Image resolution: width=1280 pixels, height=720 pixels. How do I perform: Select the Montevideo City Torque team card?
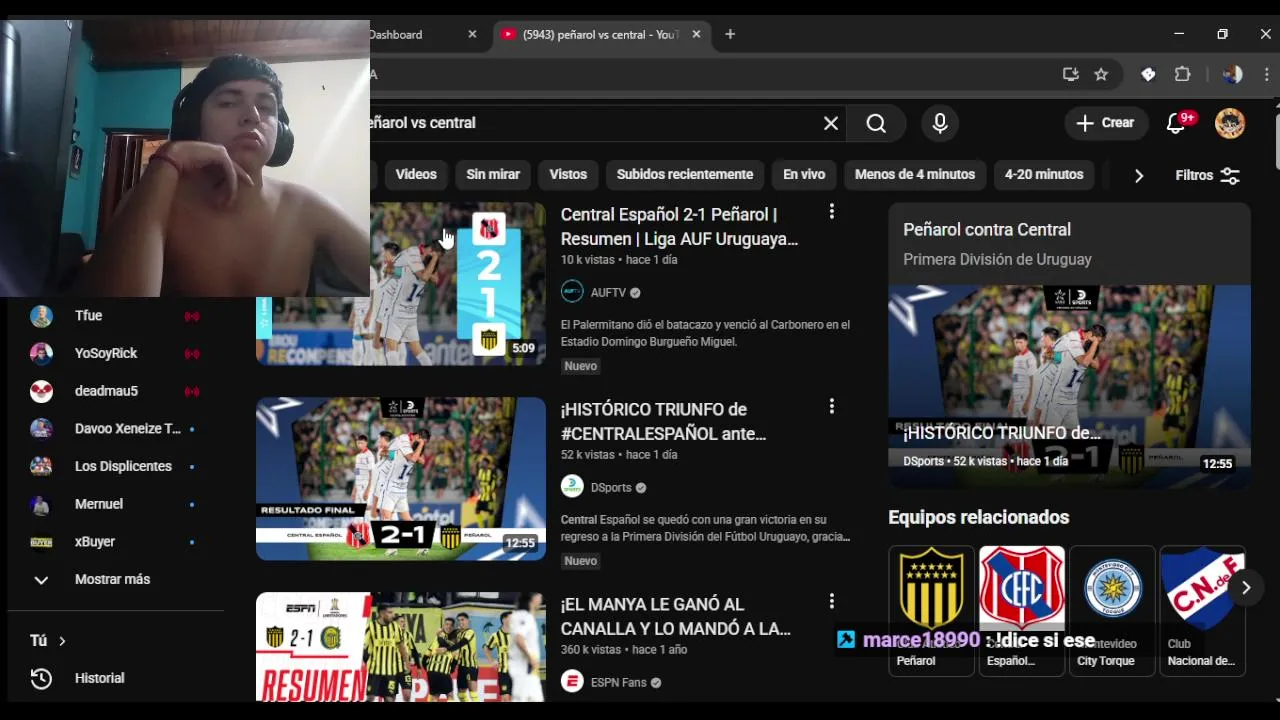1112,610
